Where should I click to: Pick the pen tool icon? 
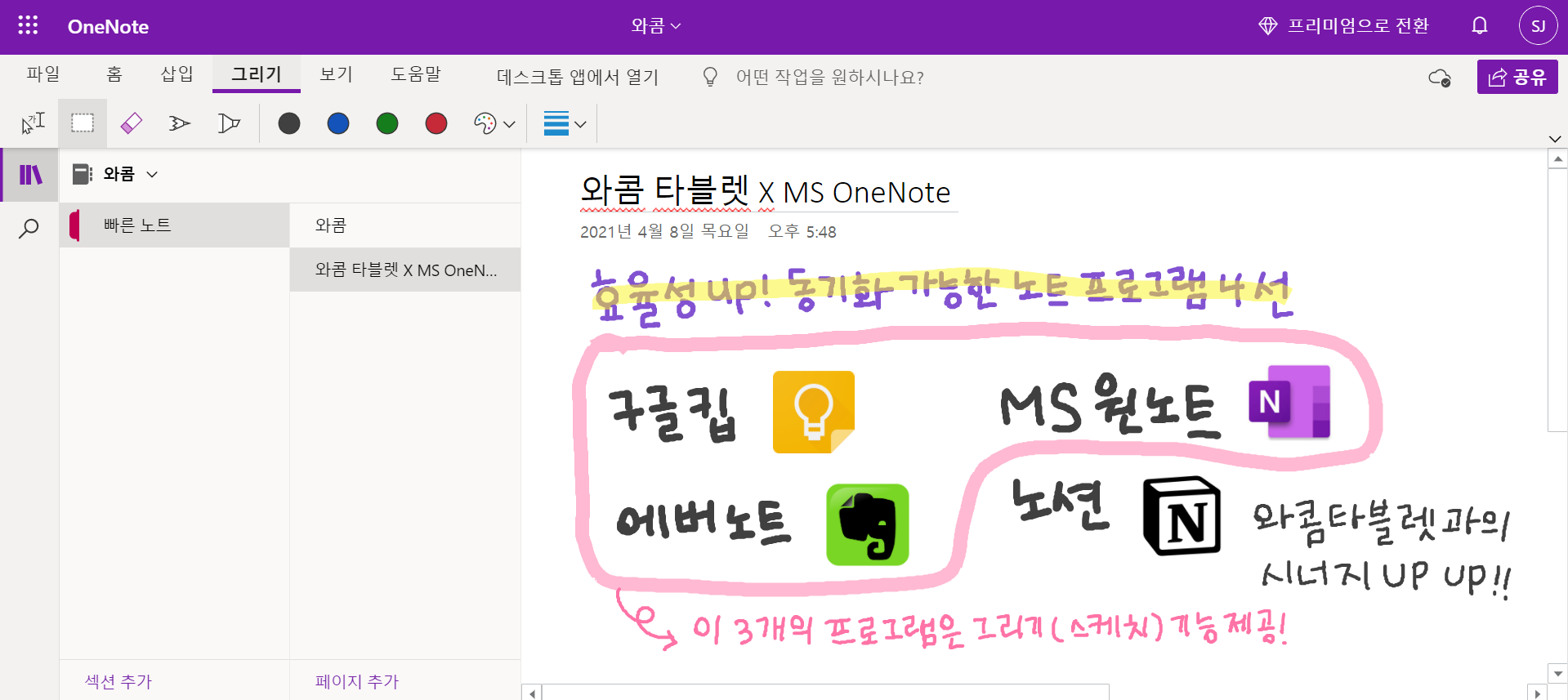(180, 123)
